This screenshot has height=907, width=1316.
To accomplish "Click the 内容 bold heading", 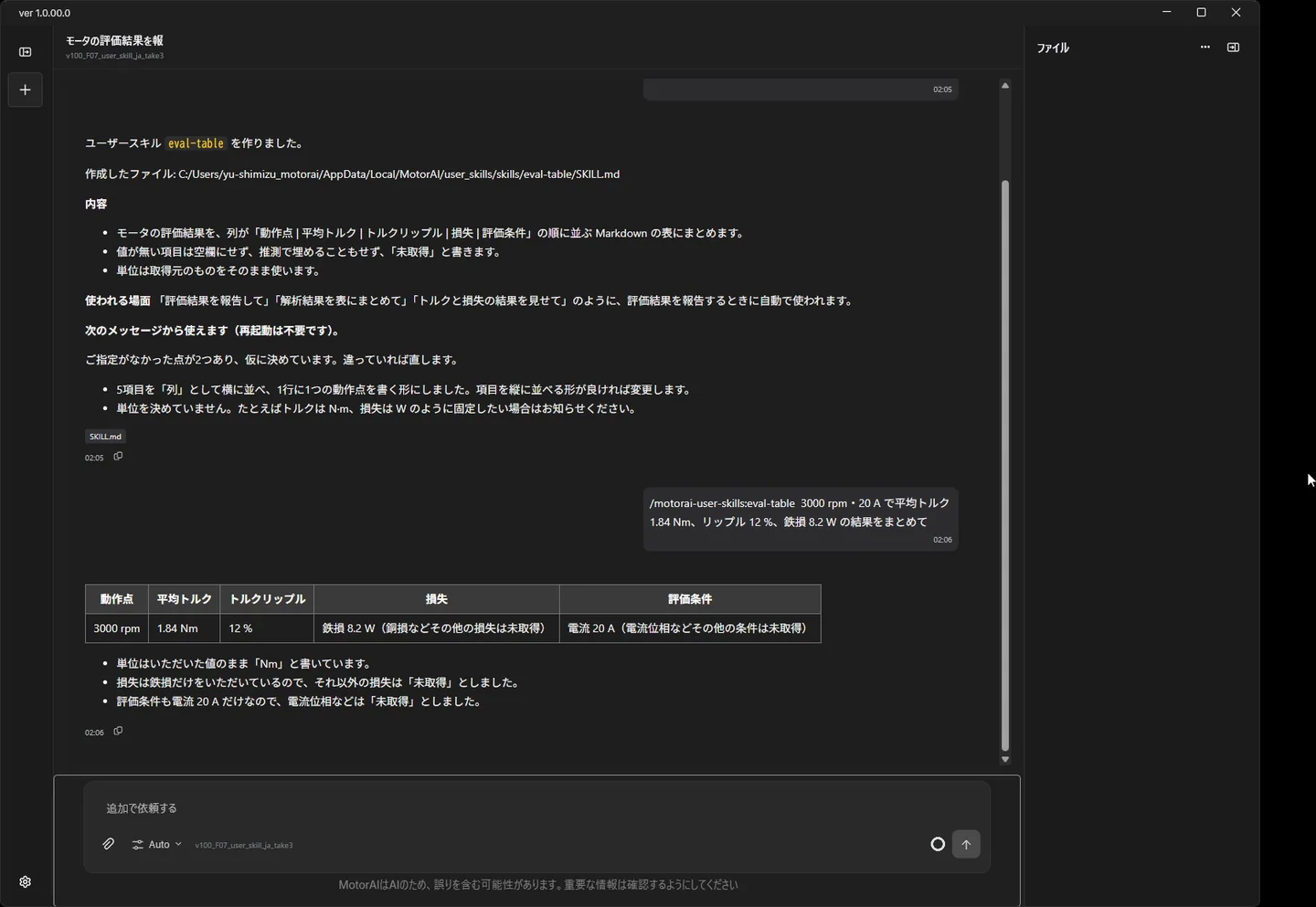I will (96, 204).
